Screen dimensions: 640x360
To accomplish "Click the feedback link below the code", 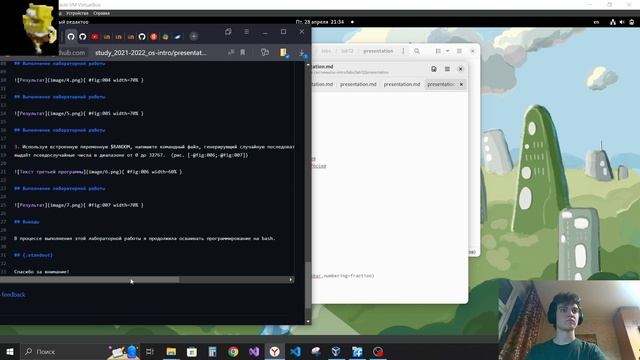I will point(13,294).
